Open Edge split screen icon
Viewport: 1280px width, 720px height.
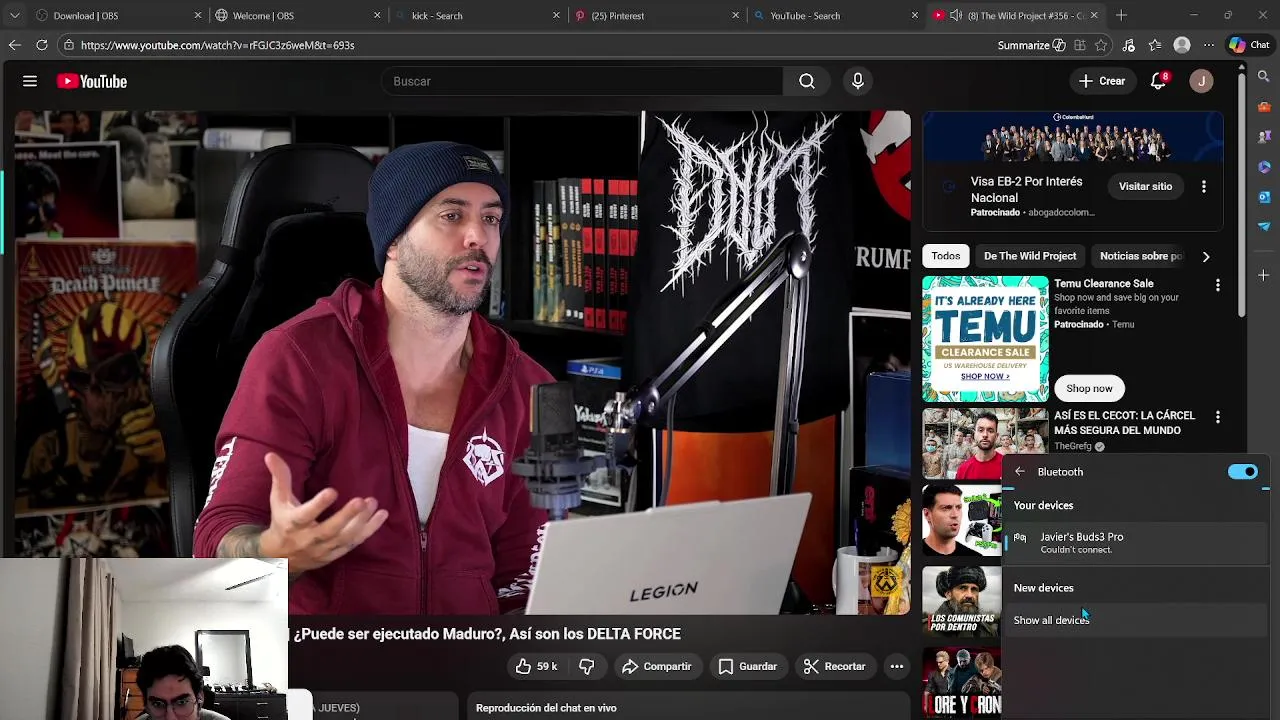coord(1080,45)
